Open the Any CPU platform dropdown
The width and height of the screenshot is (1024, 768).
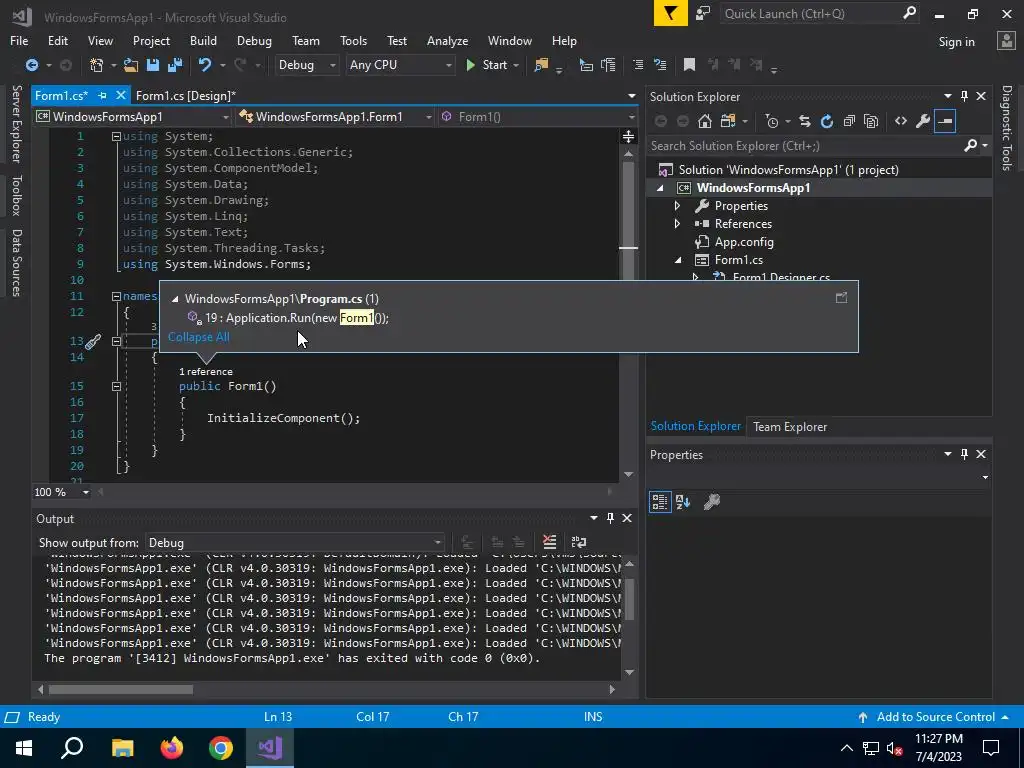(400, 65)
